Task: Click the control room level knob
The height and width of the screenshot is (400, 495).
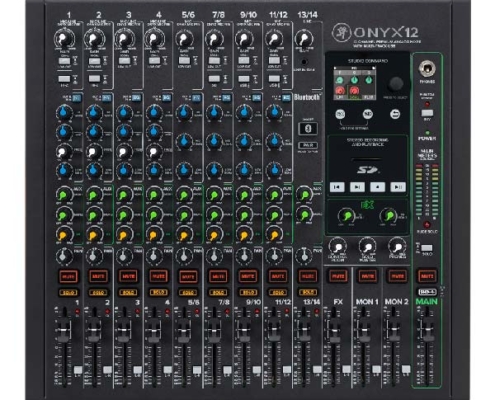Action: pyautogui.click(x=337, y=247)
